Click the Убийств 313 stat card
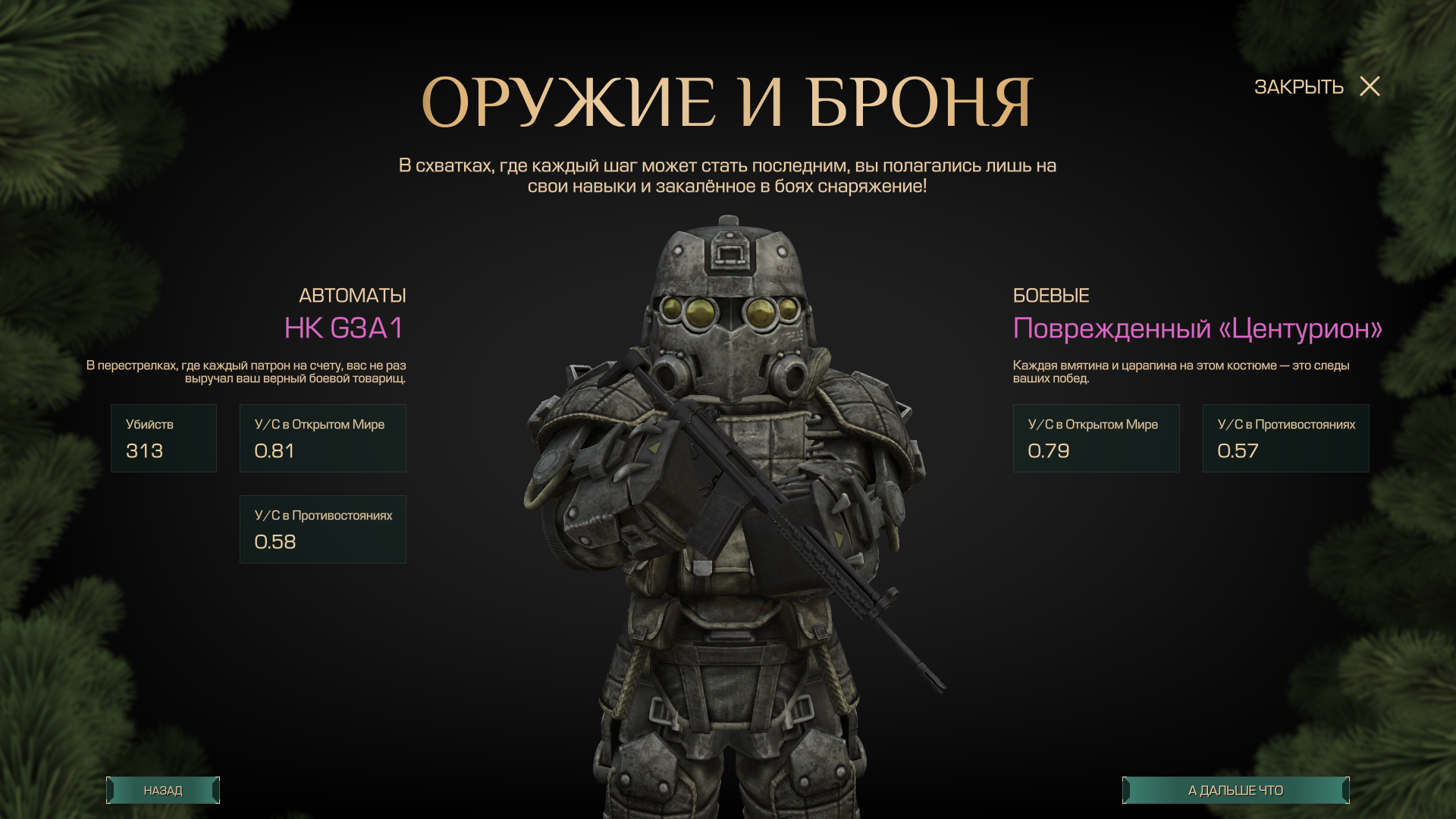1456x819 pixels. point(164,438)
